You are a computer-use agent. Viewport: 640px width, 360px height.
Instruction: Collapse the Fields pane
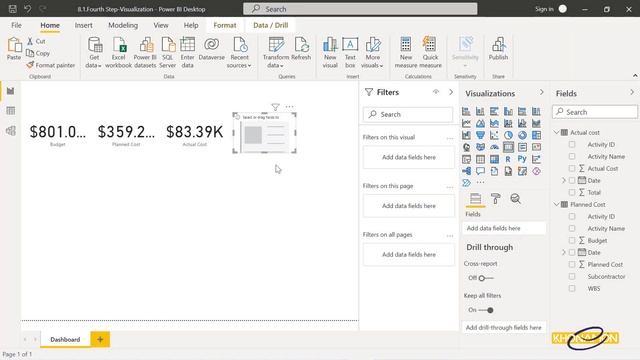click(632, 92)
